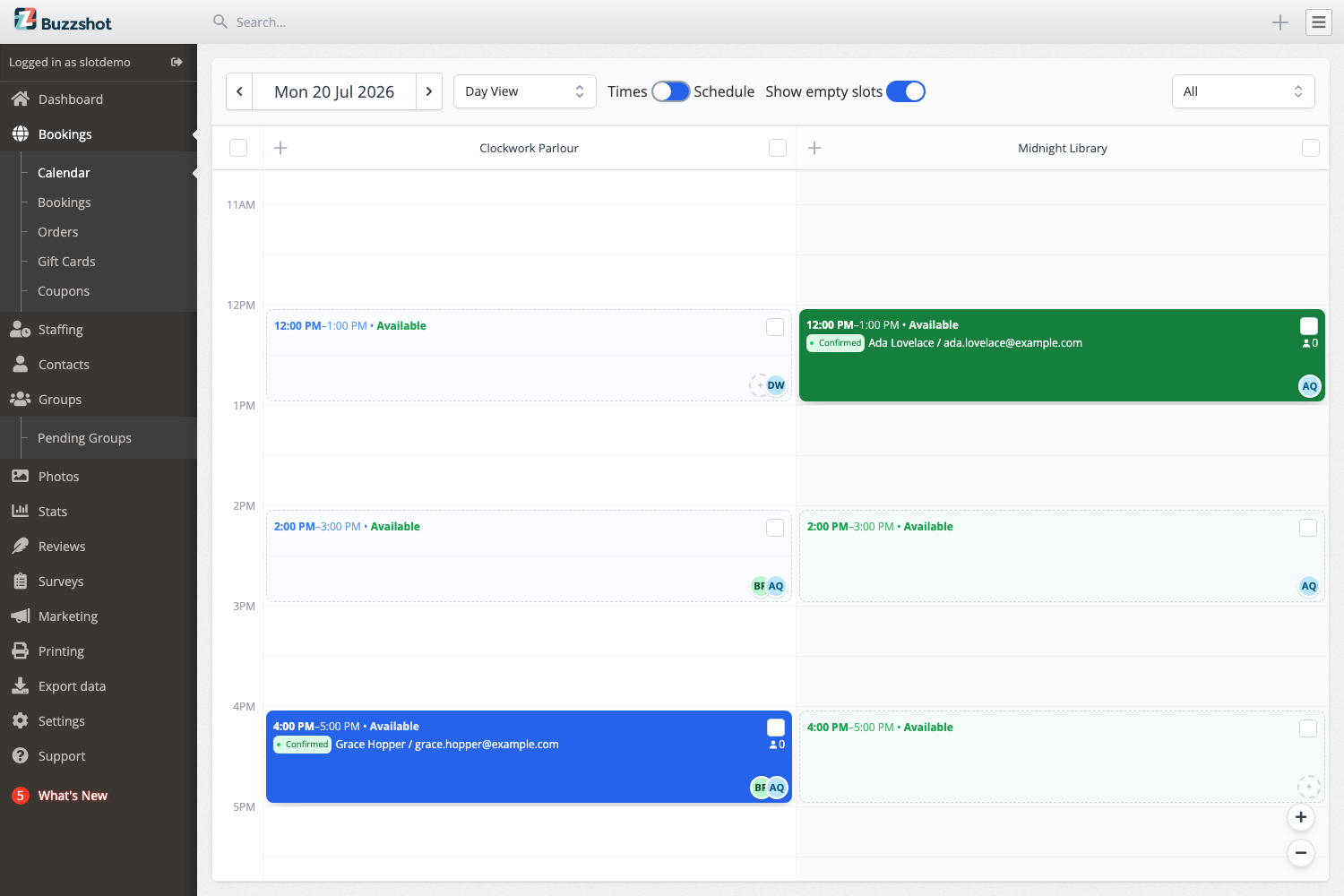Zoom out the calendar with minus button
This screenshot has width=1344, height=896.
coord(1301,853)
